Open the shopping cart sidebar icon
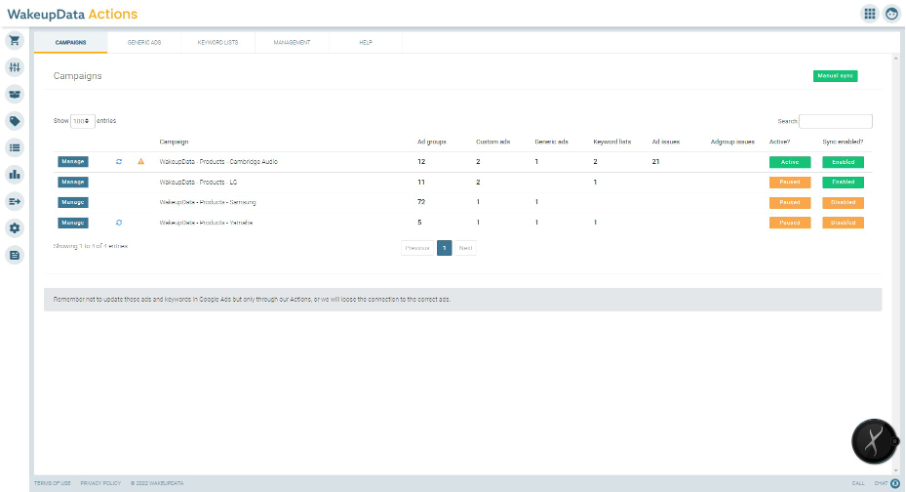906x492 pixels. pyautogui.click(x=14, y=40)
